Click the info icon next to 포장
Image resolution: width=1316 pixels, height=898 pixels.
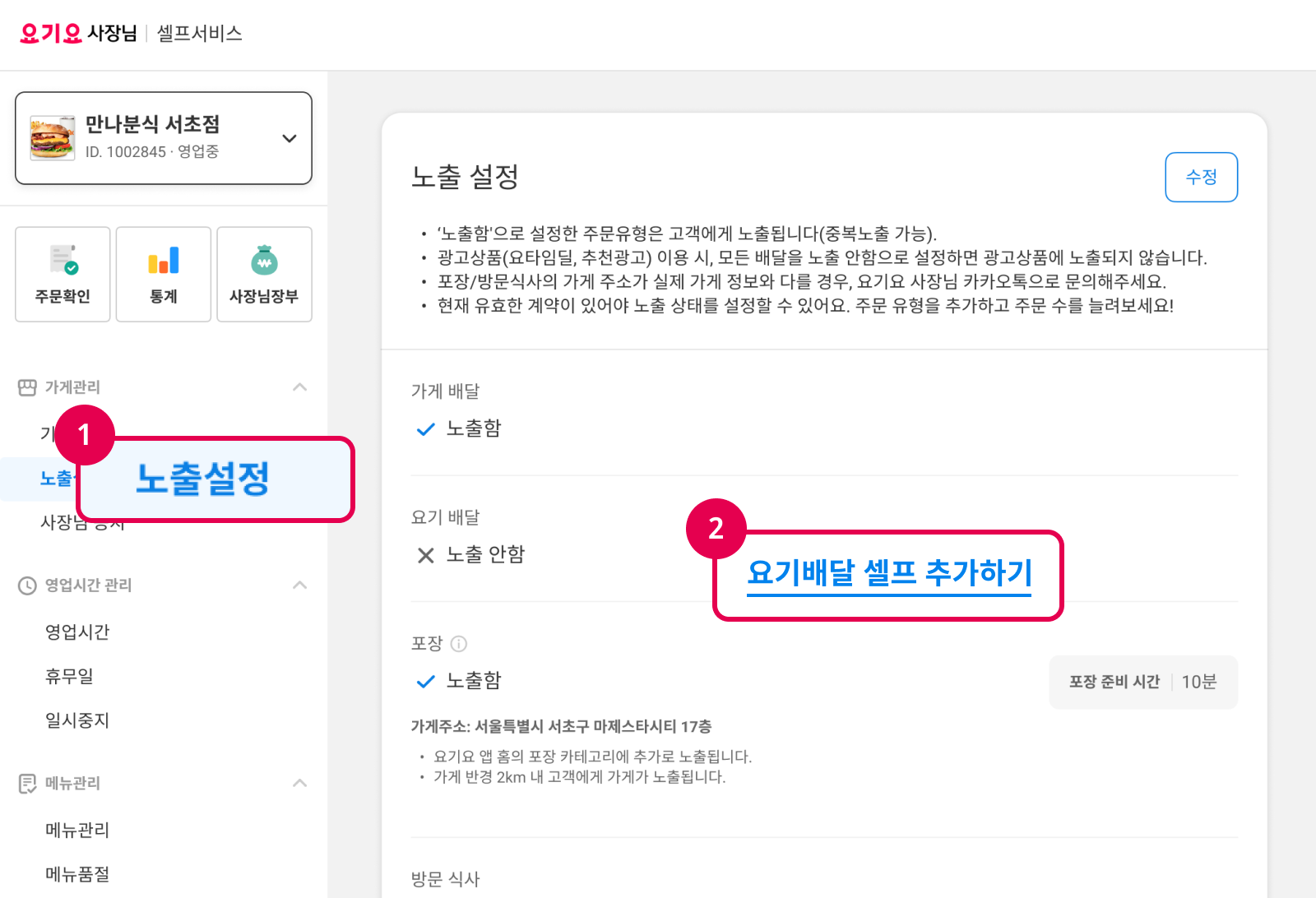coord(459,644)
